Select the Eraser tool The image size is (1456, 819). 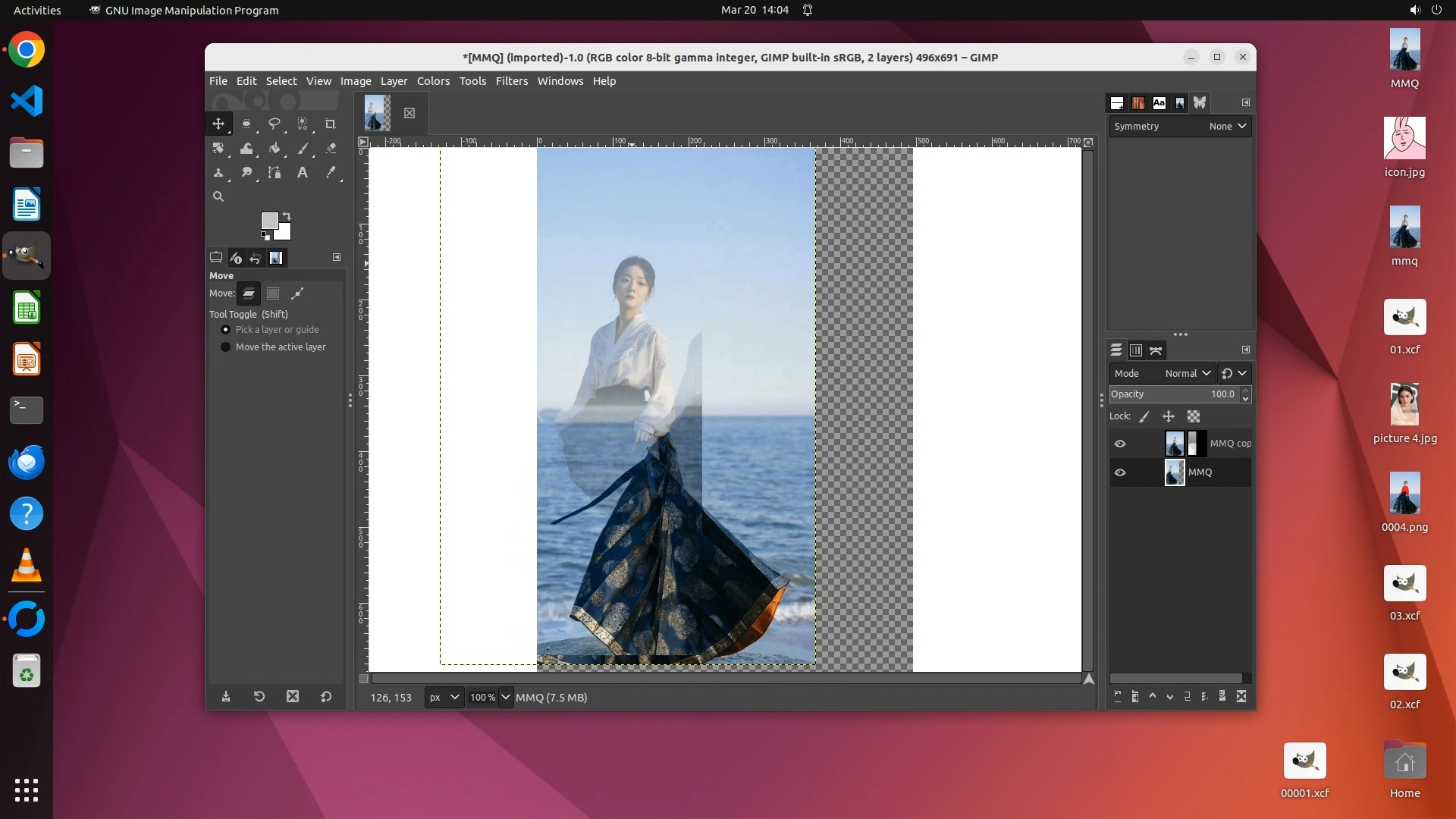(331, 149)
